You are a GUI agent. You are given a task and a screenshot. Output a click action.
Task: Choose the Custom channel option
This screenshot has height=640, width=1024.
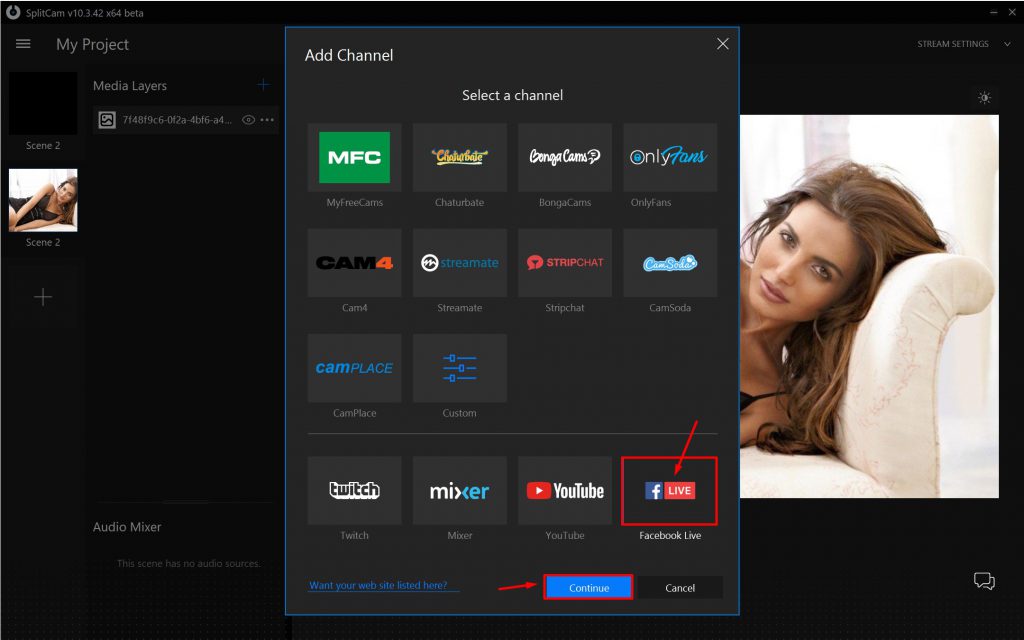click(x=460, y=368)
